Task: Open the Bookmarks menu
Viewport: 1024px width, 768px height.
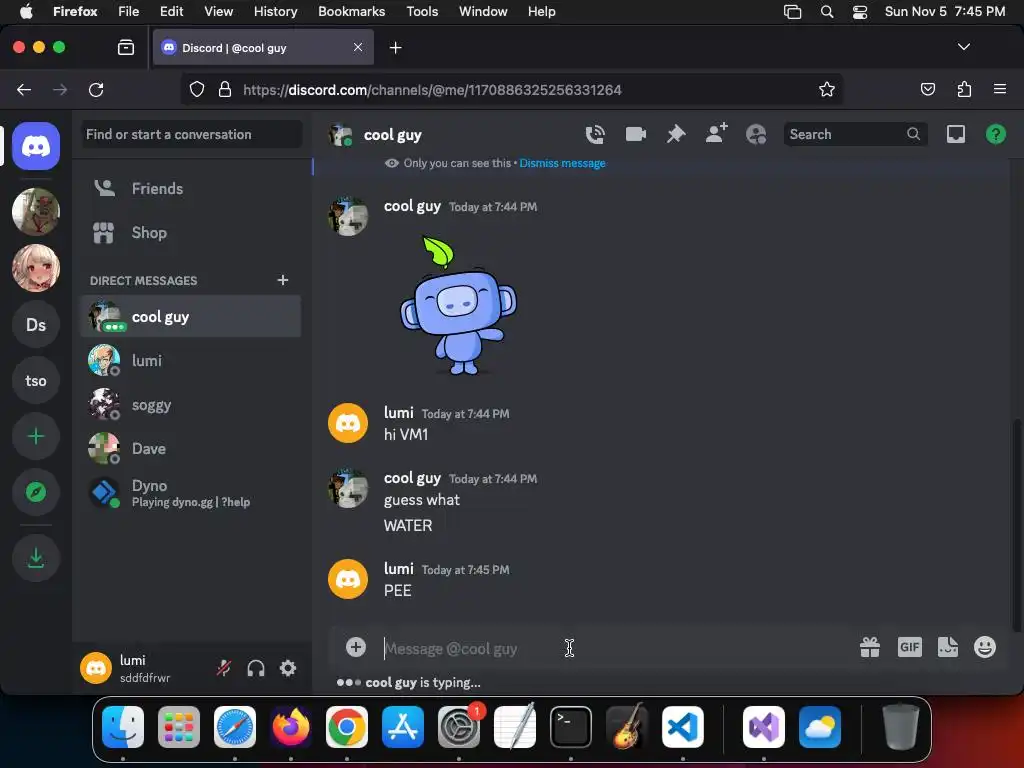Action: pos(351,11)
